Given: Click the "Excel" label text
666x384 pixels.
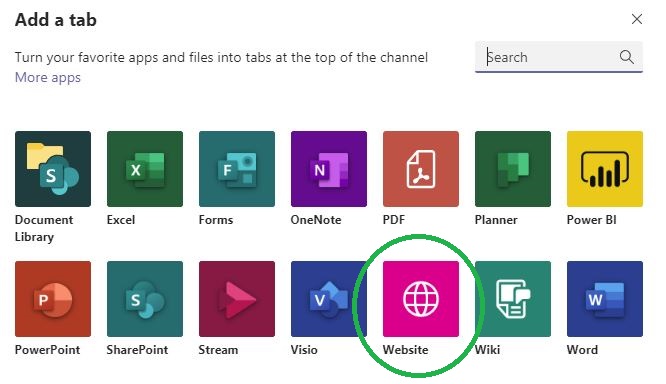Looking at the screenshot, I should click(x=121, y=220).
